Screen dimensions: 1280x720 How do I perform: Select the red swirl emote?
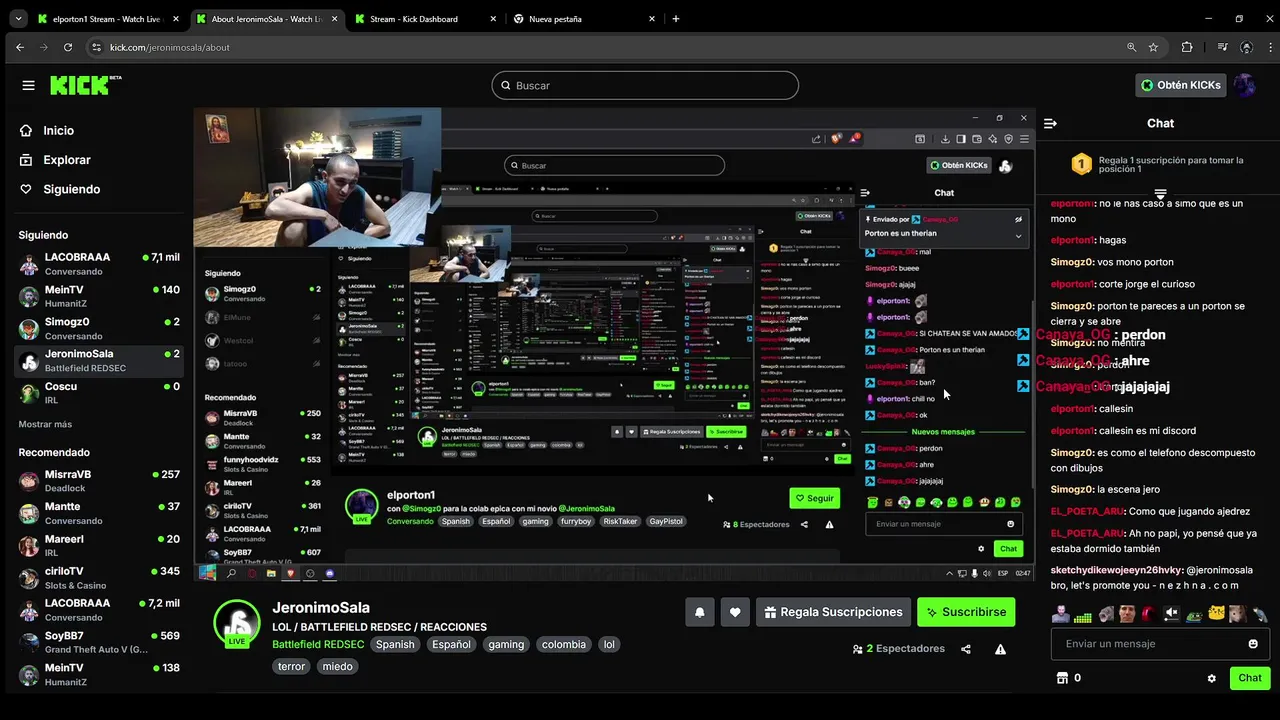point(1149,613)
